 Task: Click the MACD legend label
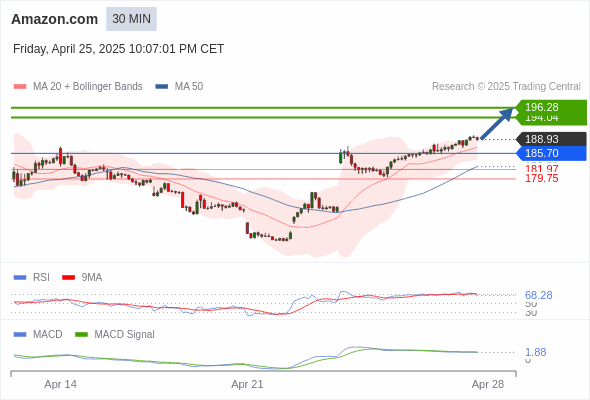pos(48,335)
